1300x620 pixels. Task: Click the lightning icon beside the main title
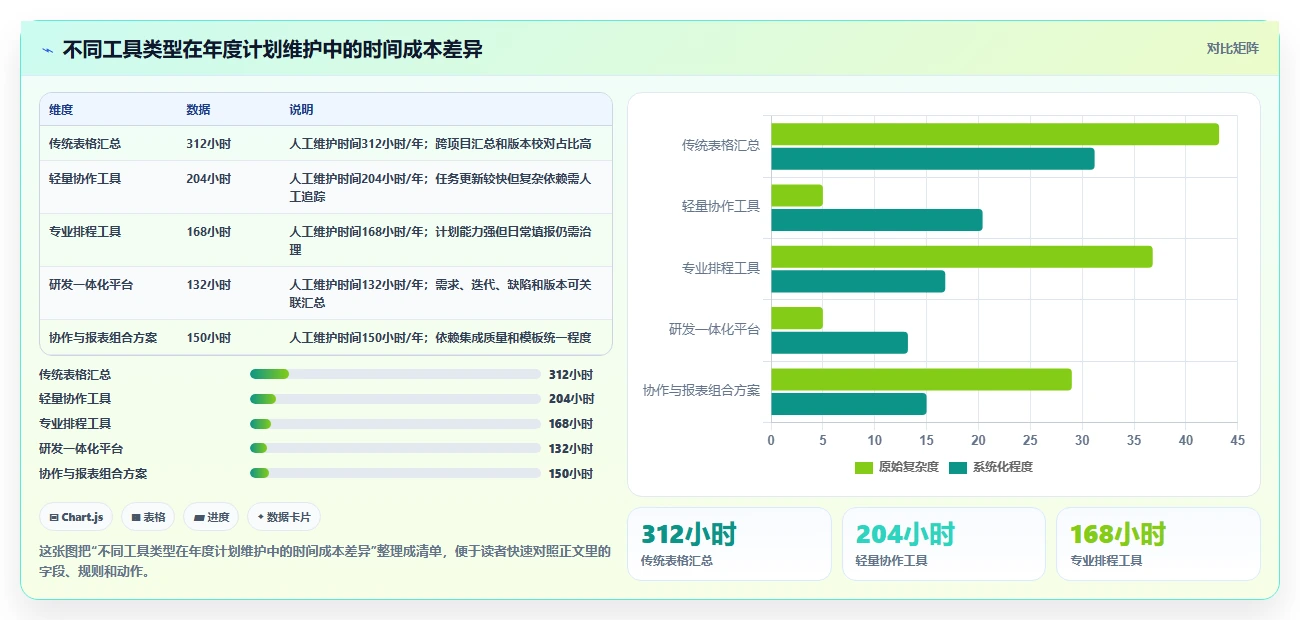tap(48, 49)
